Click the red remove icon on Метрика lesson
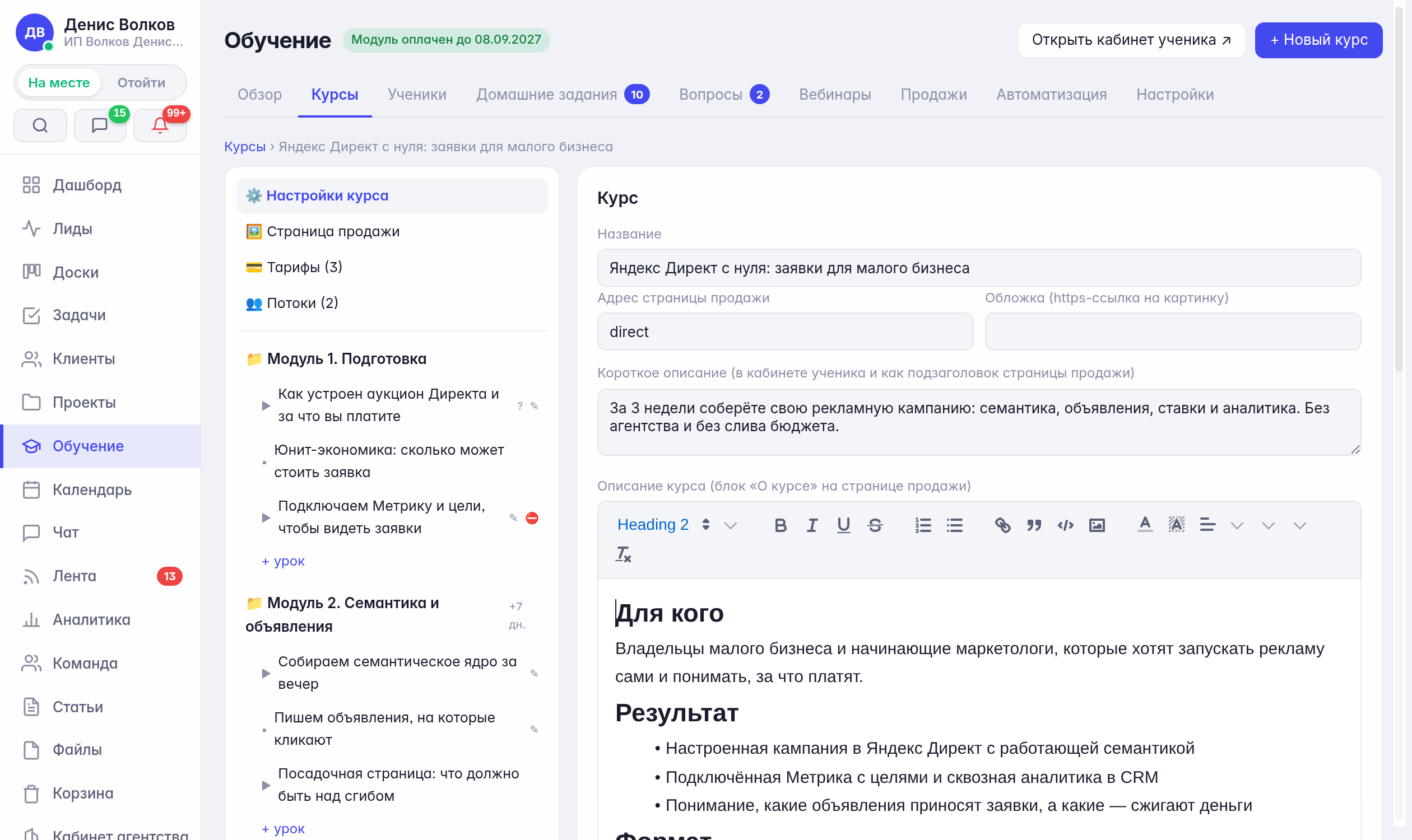 point(532,518)
